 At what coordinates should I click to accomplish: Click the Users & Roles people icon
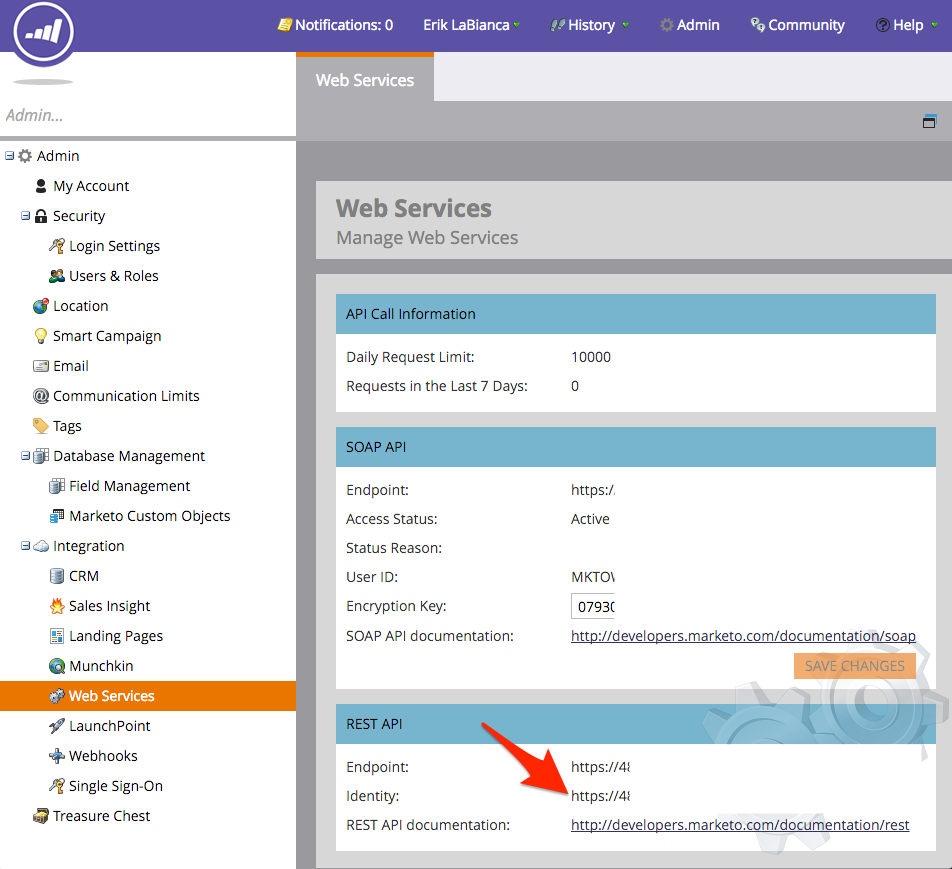[56, 276]
